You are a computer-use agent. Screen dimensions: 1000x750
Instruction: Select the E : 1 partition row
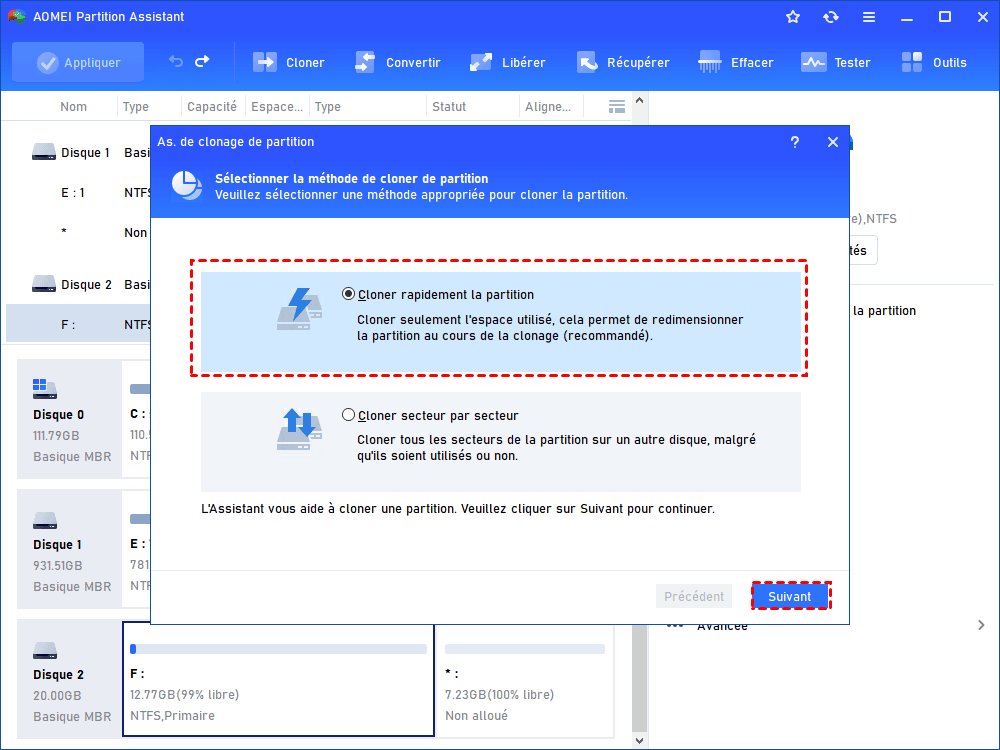pos(78,193)
